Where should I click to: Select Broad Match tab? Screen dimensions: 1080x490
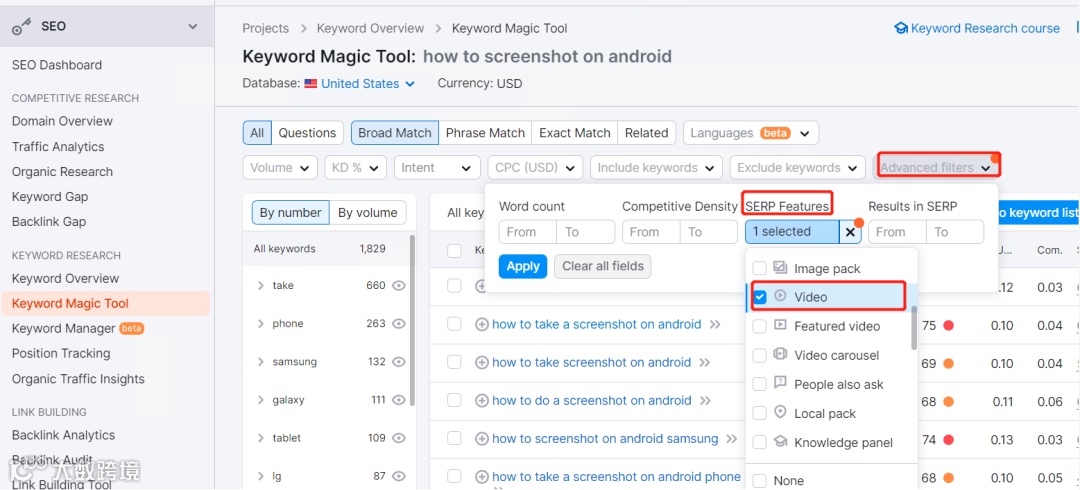pos(395,133)
